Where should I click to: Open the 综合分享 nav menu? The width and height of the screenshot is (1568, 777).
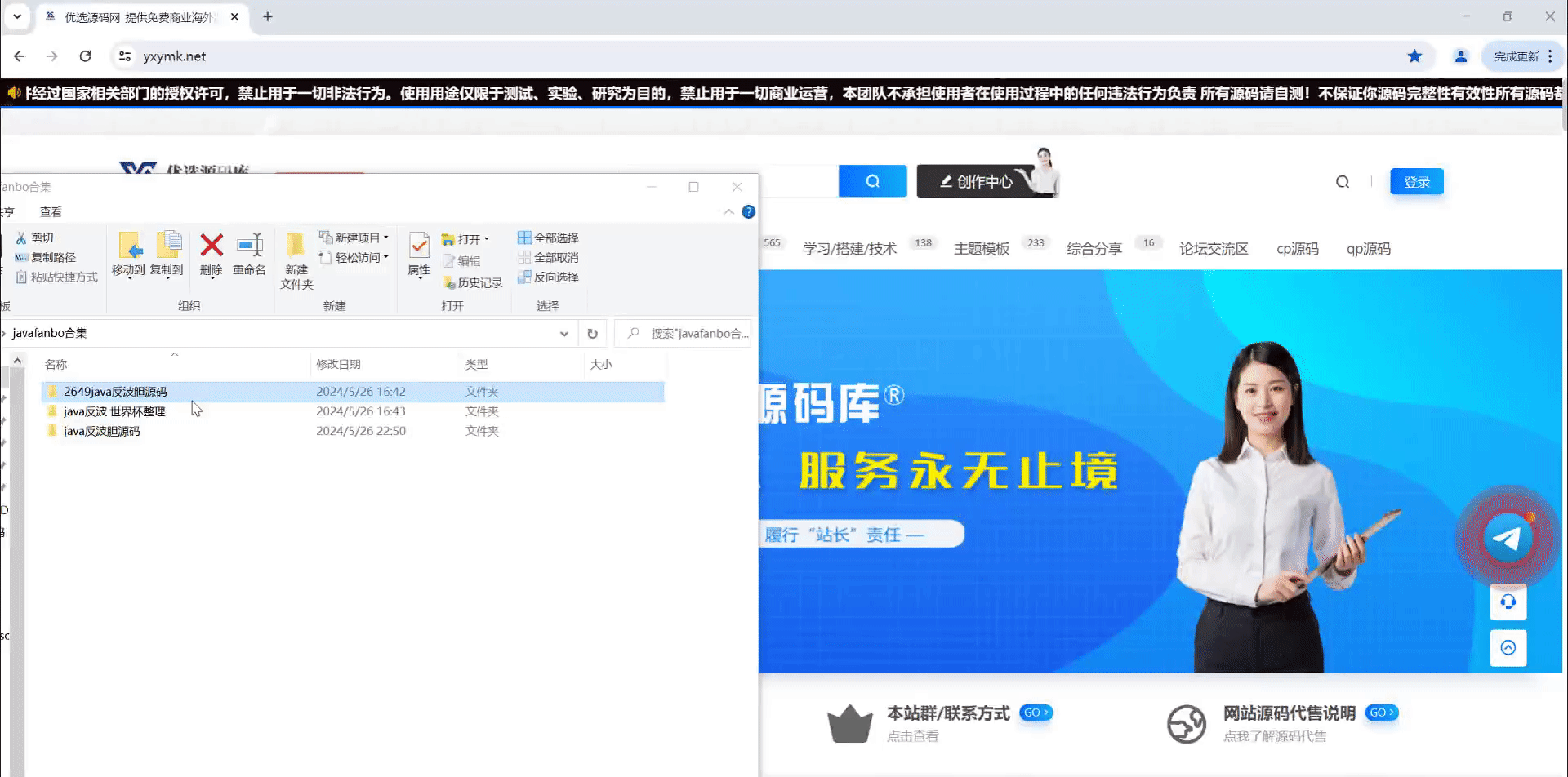click(1094, 249)
